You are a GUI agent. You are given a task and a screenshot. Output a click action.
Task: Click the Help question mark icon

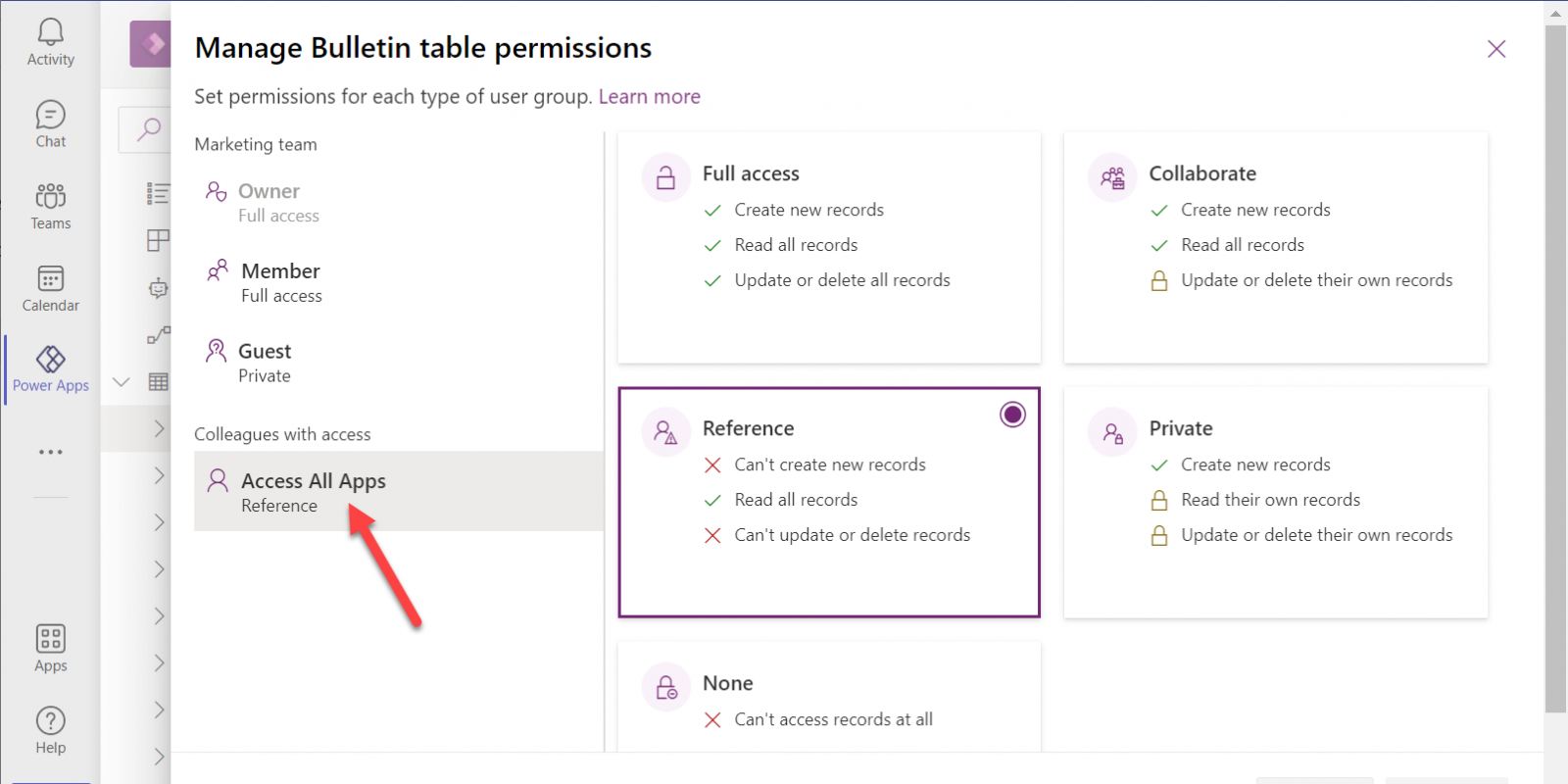tap(51, 731)
